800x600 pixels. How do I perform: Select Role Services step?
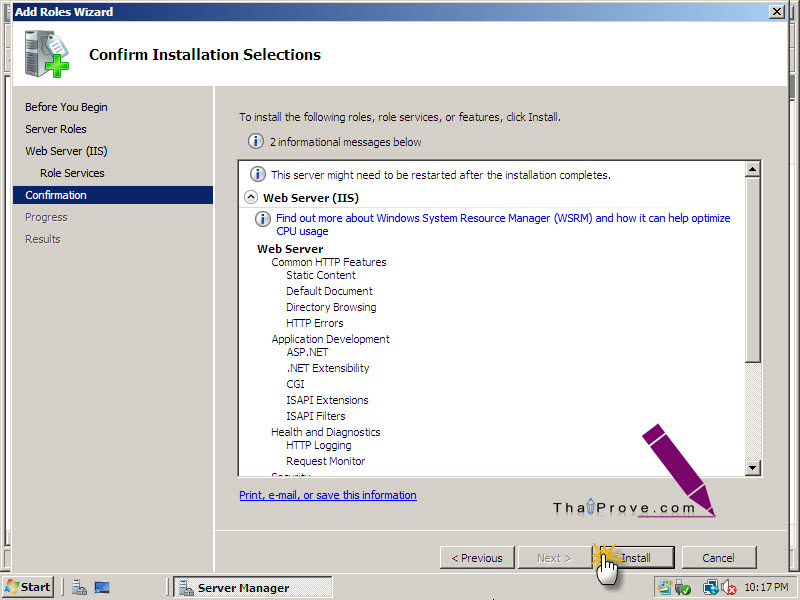click(72, 173)
